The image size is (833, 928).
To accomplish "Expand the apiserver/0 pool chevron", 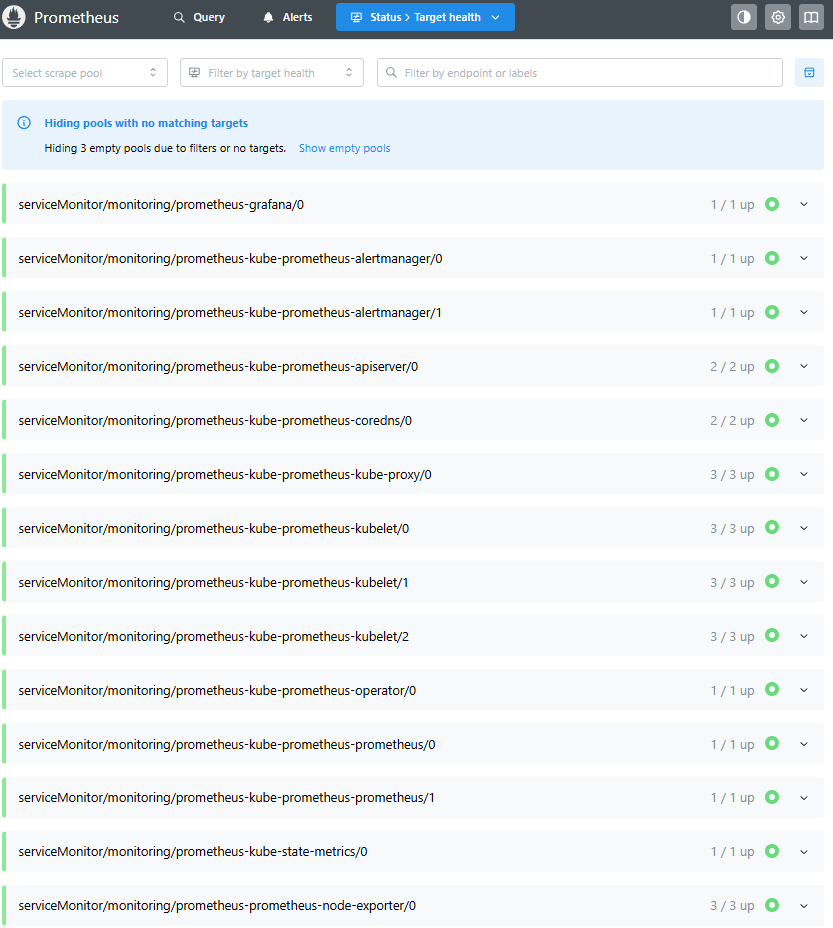I will point(803,366).
